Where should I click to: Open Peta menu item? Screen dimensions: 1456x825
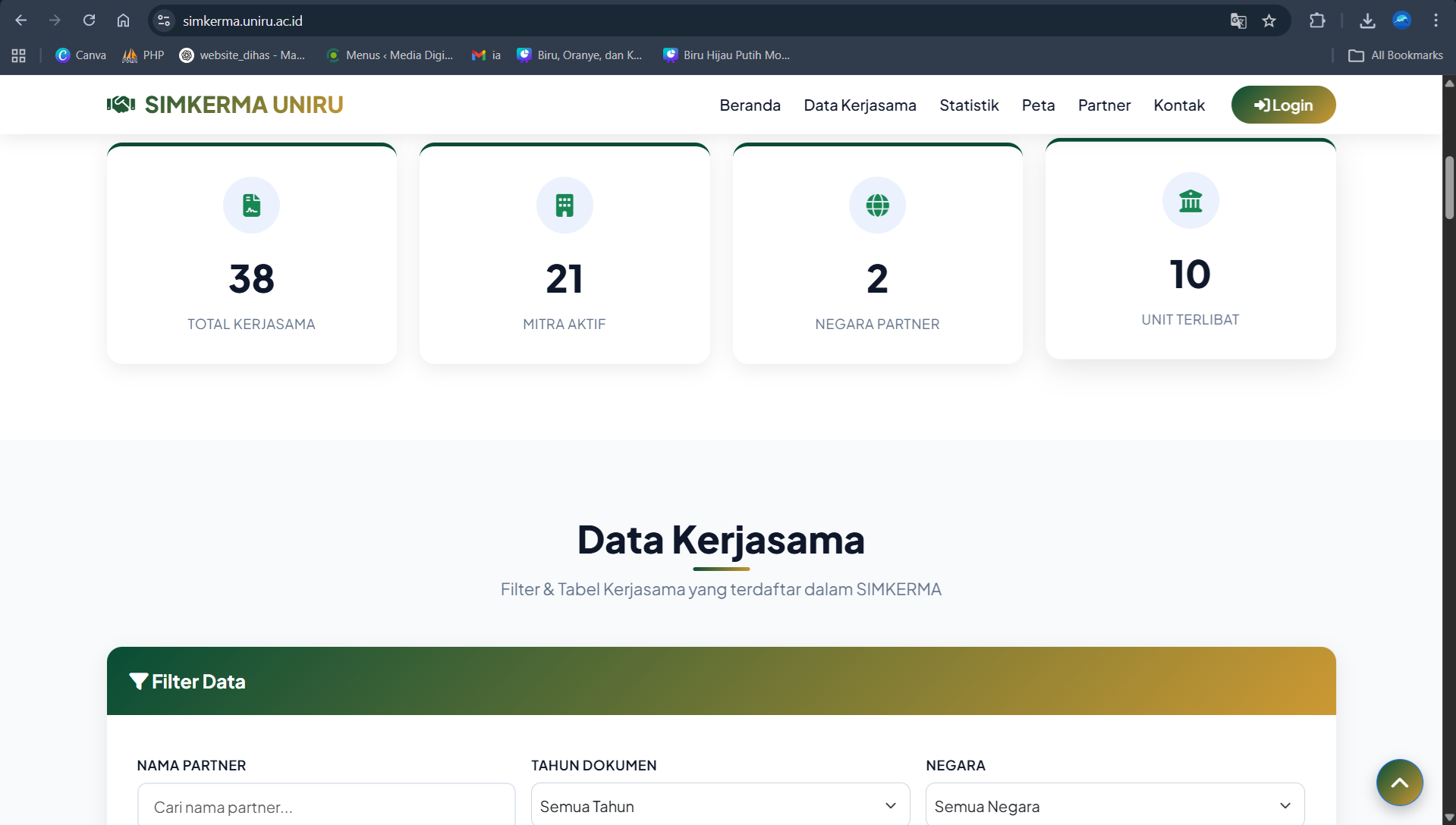coord(1038,105)
